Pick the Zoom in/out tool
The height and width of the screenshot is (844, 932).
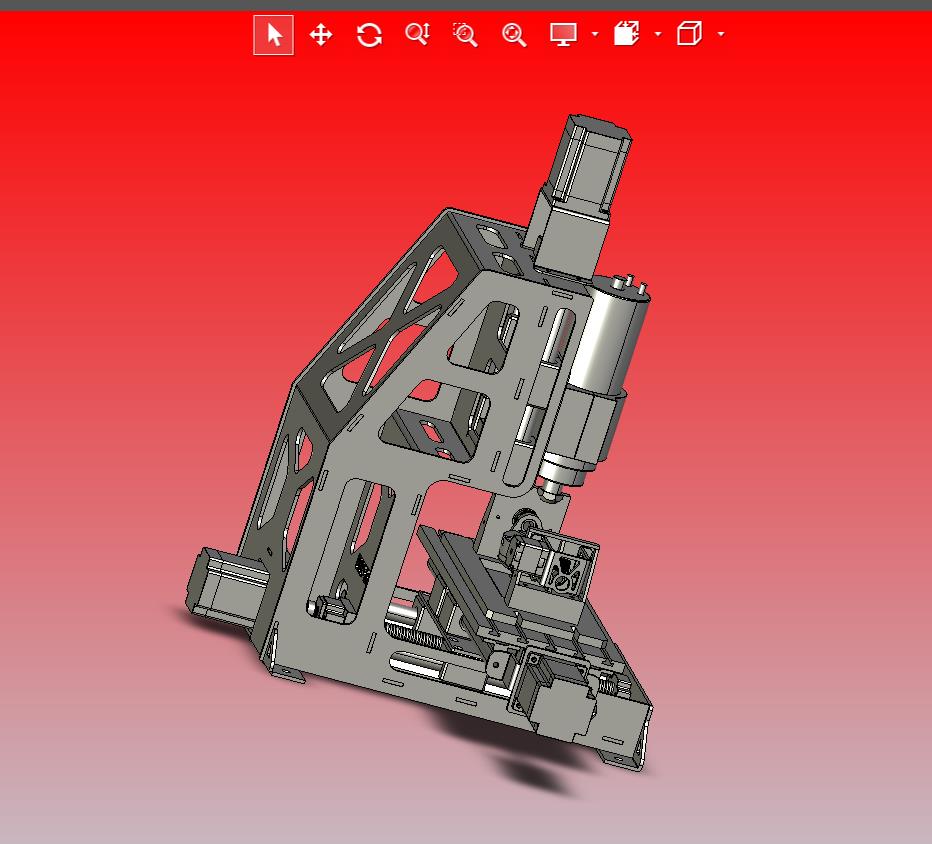[x=417, y=34]
